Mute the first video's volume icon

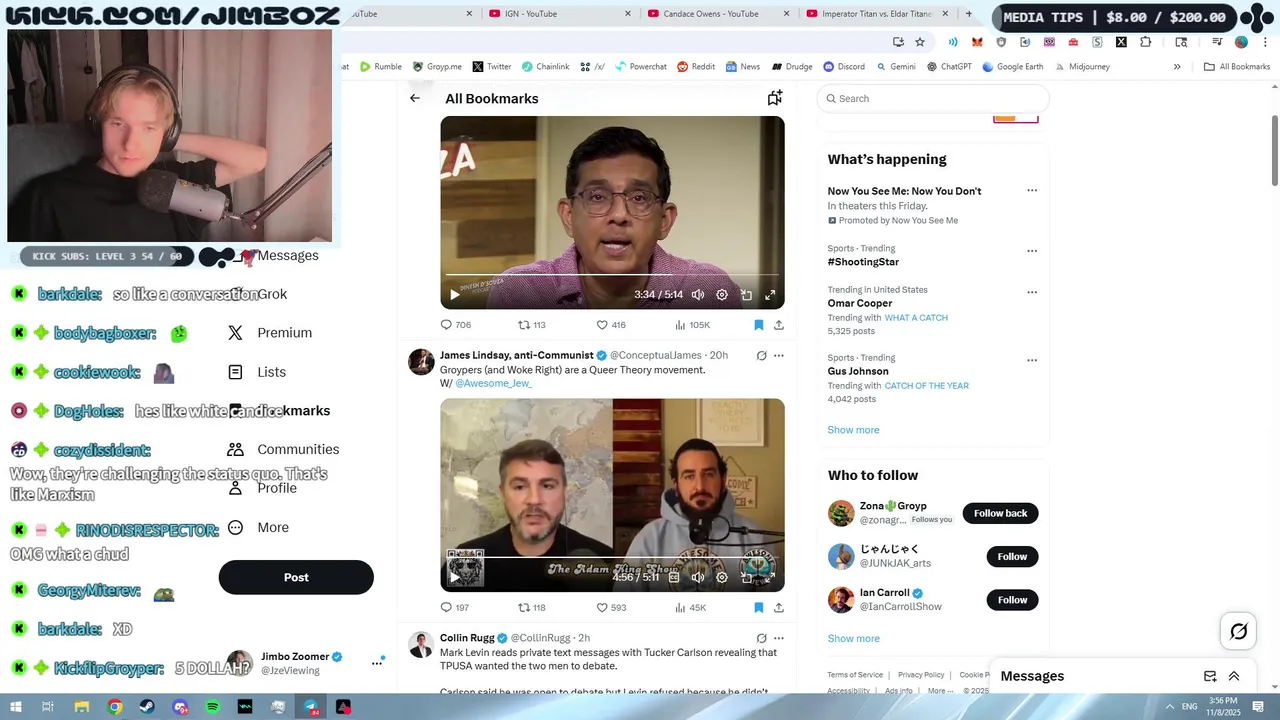[698, 295]
